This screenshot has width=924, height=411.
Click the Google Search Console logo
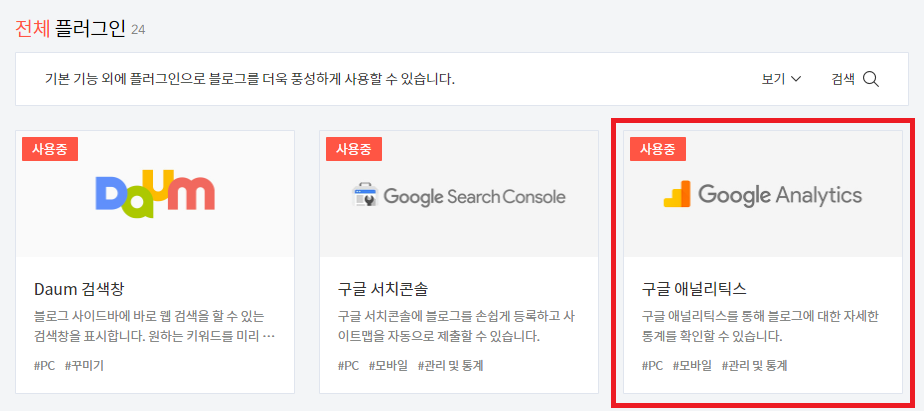pyautogui.click(x=459, y=196)
